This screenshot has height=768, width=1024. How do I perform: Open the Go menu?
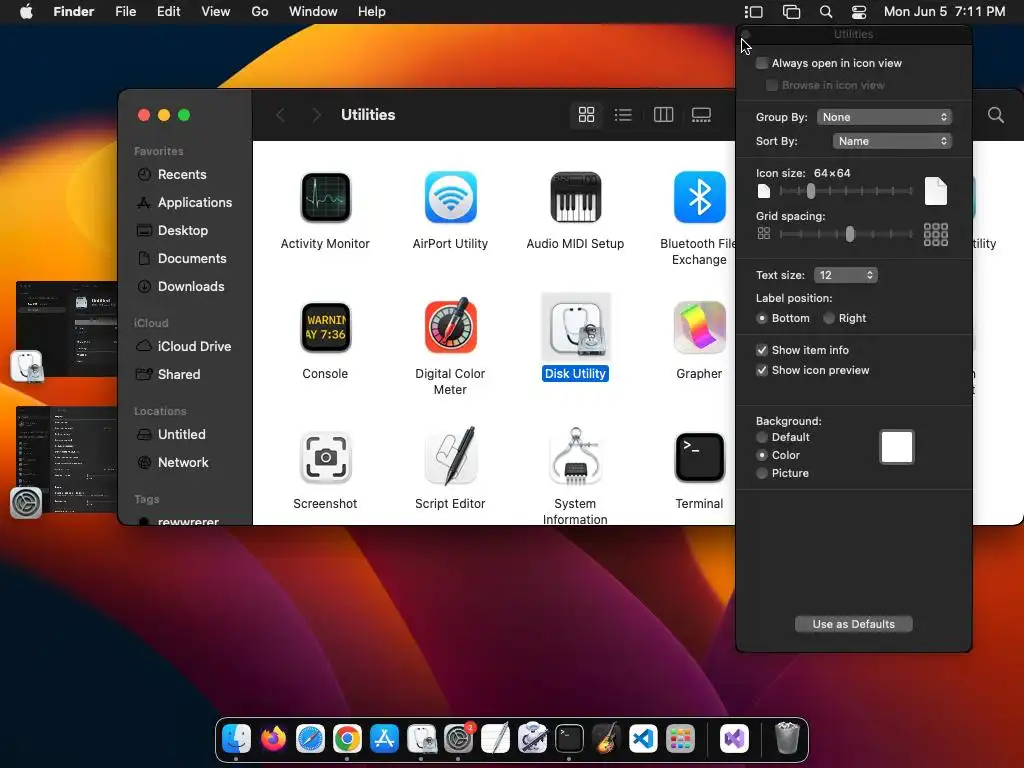[260, 12]
